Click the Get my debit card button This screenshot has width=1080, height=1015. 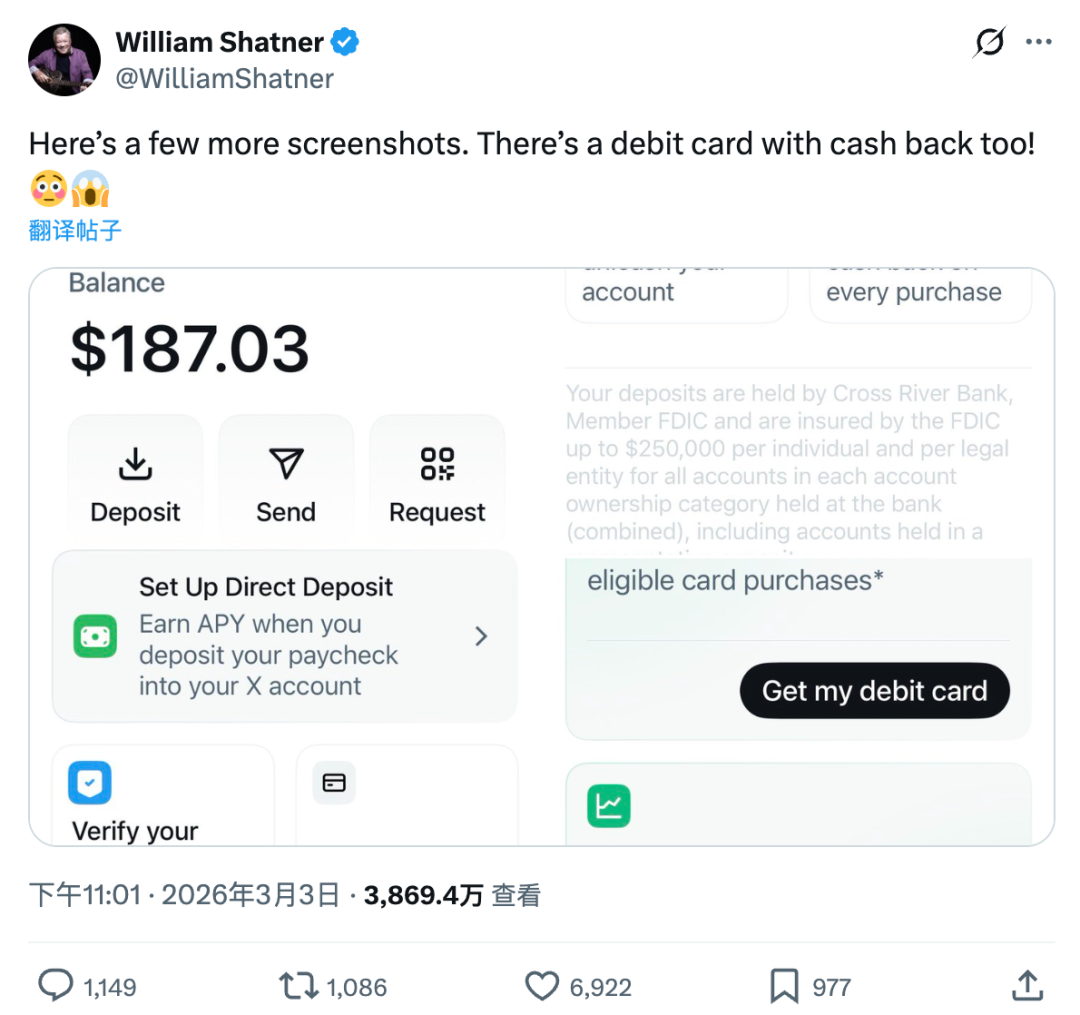click(874, 691)
